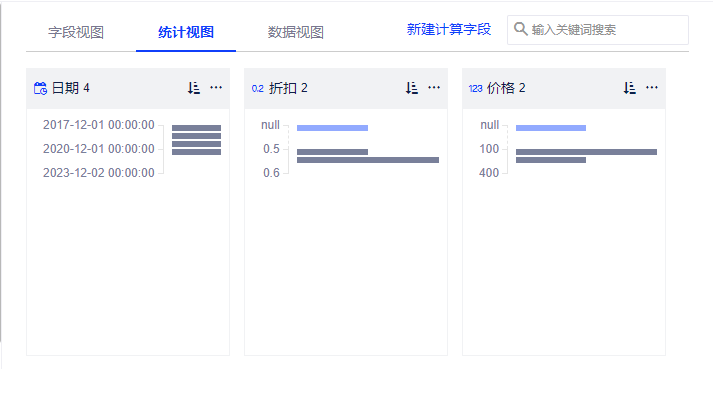Click the null label in 价格 chart
Viewport: 713px width, 393px height.
pyautogui.click(x=490, y=125)
